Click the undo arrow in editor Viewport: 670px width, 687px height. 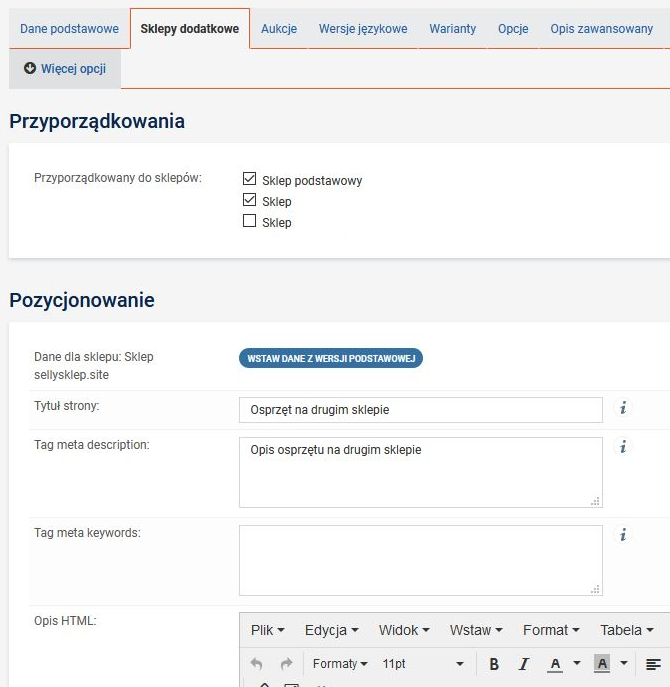tap(257, 664)
